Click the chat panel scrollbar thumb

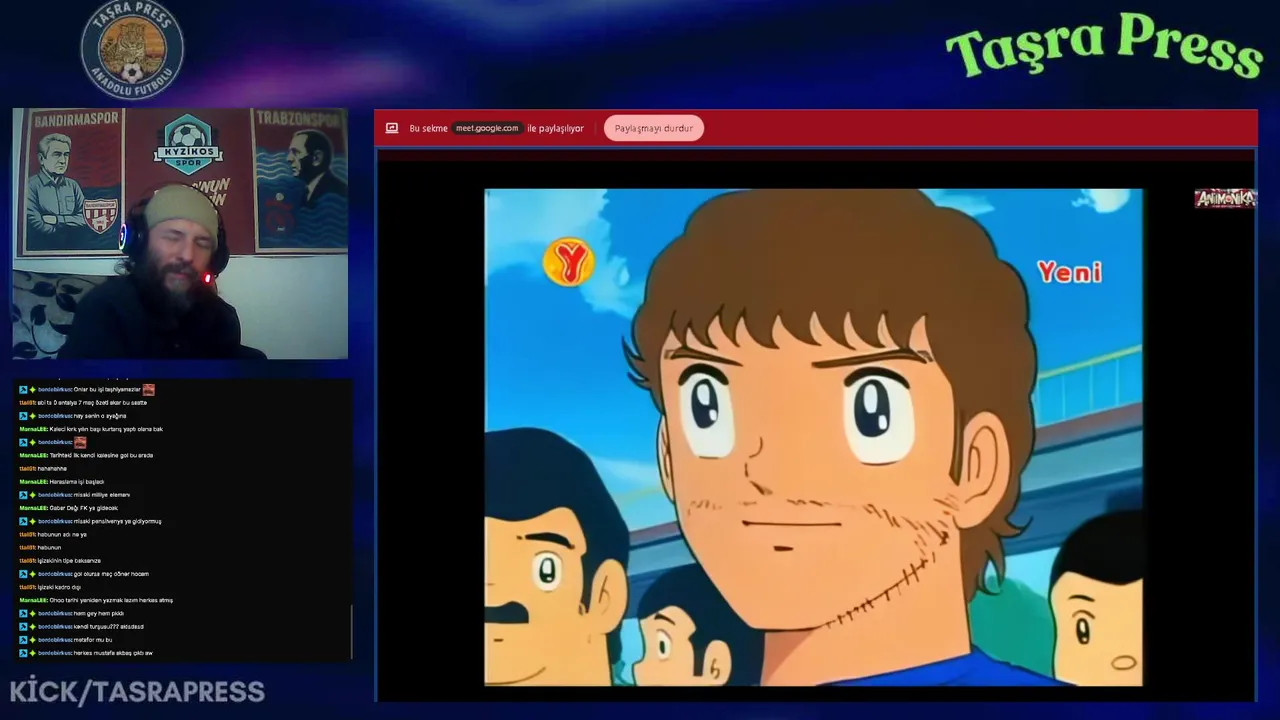click(351, 632)
